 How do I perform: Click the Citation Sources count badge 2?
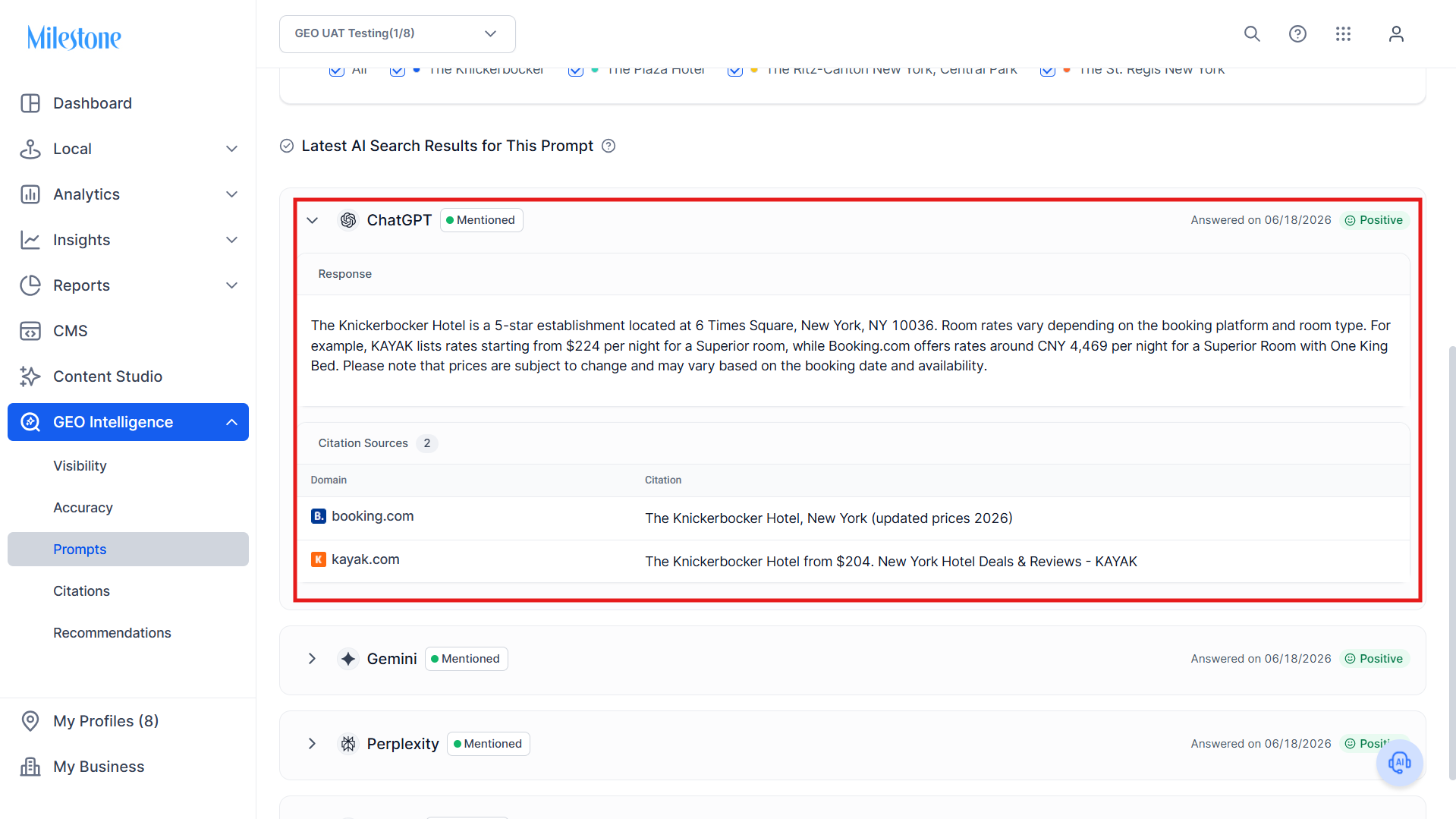point(427,443)
